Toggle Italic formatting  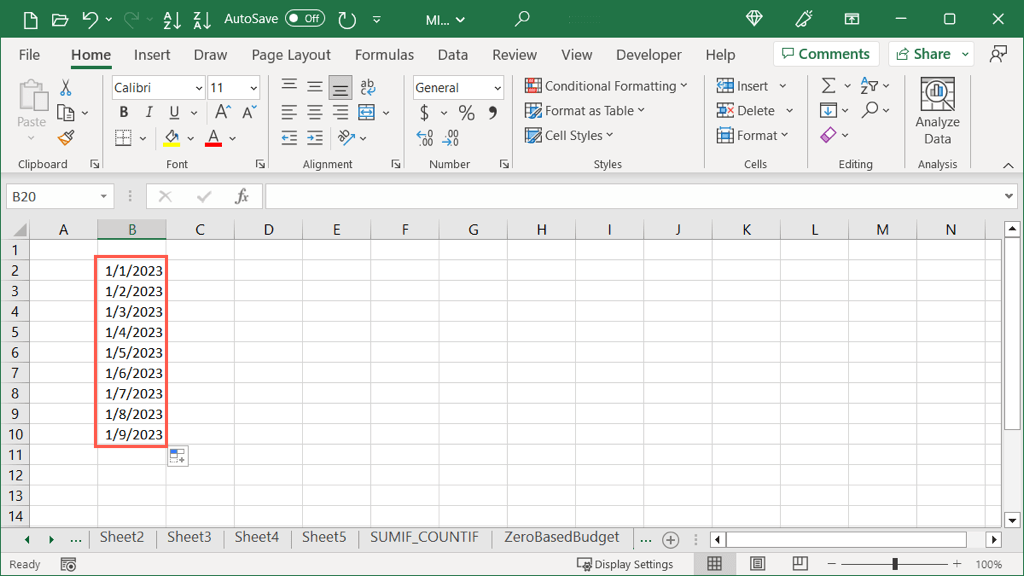[149, 112]
